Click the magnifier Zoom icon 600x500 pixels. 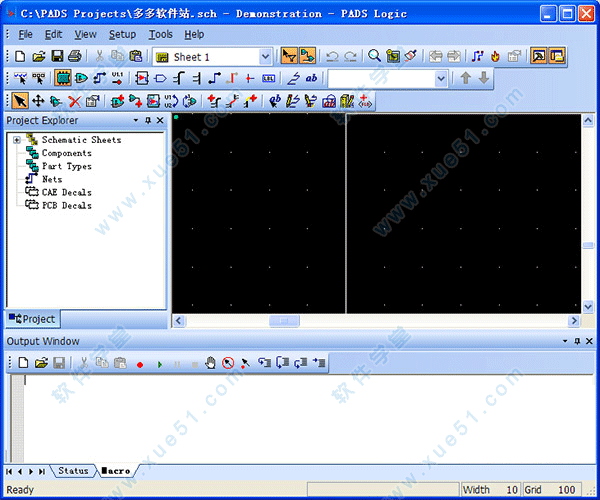click(x=374, y=56)
